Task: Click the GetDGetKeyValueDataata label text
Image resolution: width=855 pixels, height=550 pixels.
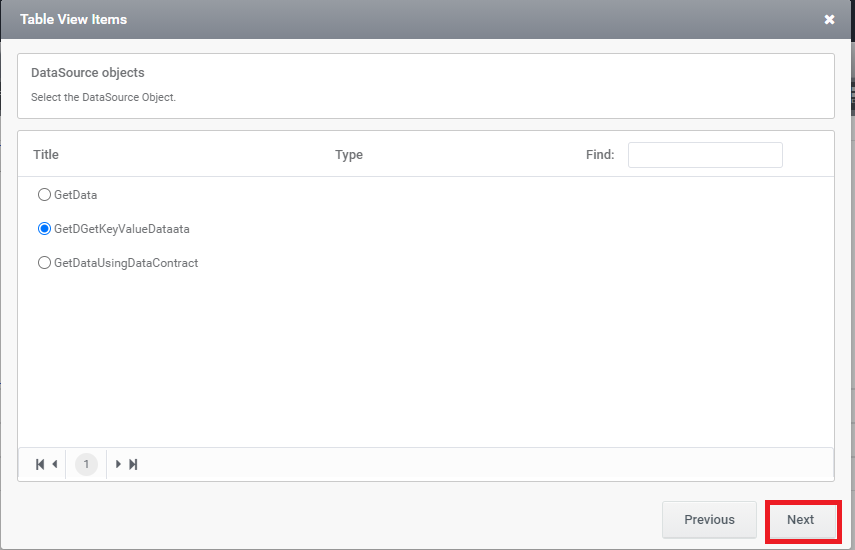Action: click(122, 229)
